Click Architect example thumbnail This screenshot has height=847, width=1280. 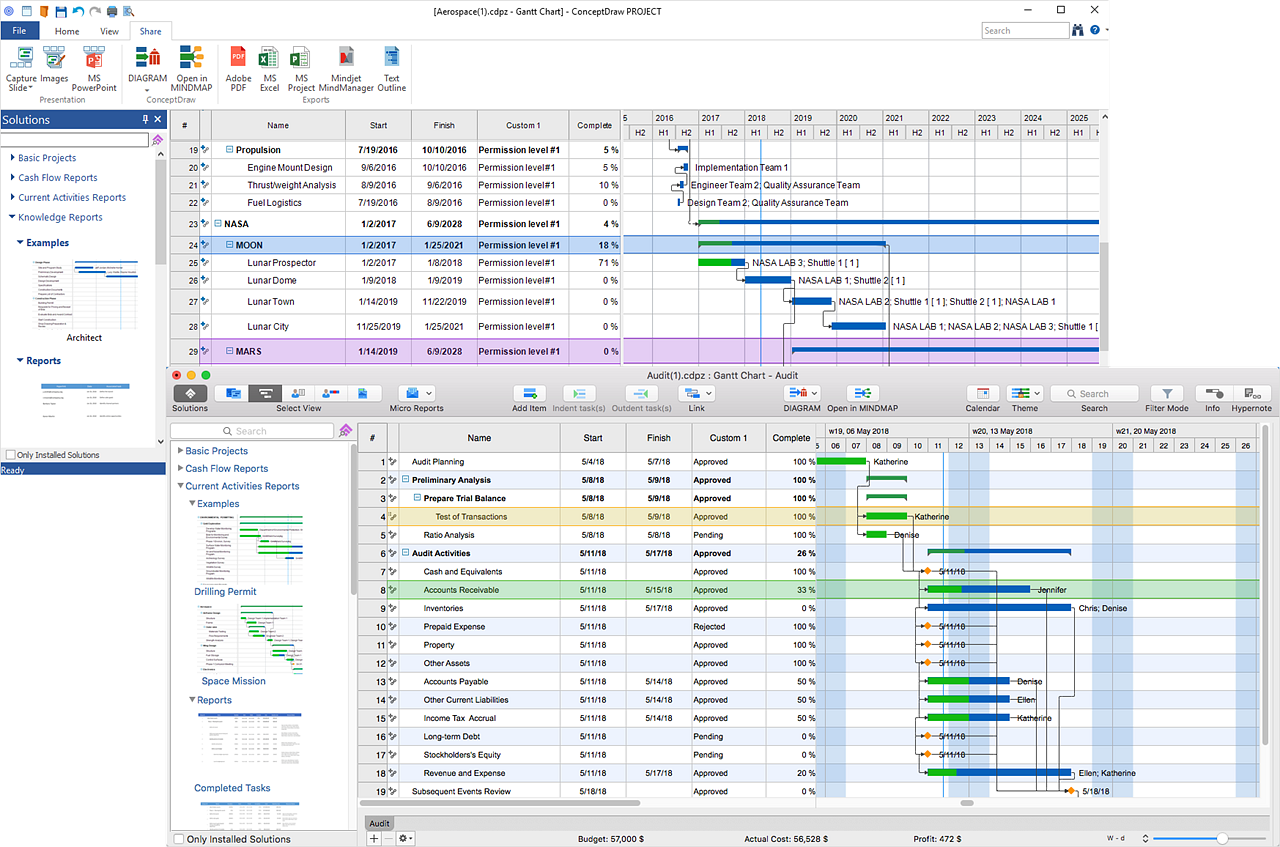[84, 293]
